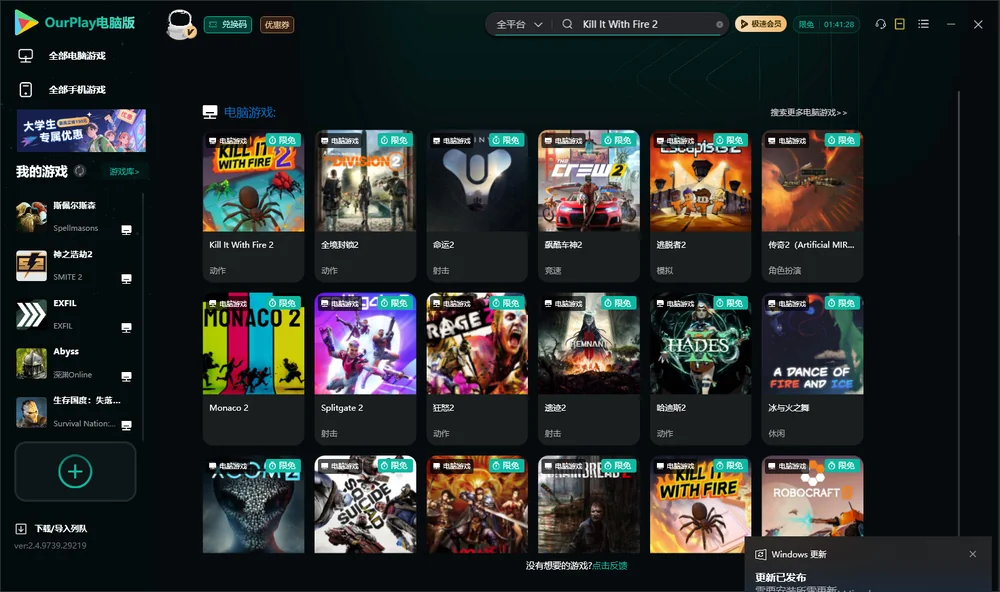Click the PC icon on the EXFIL row

pos(126,327)
